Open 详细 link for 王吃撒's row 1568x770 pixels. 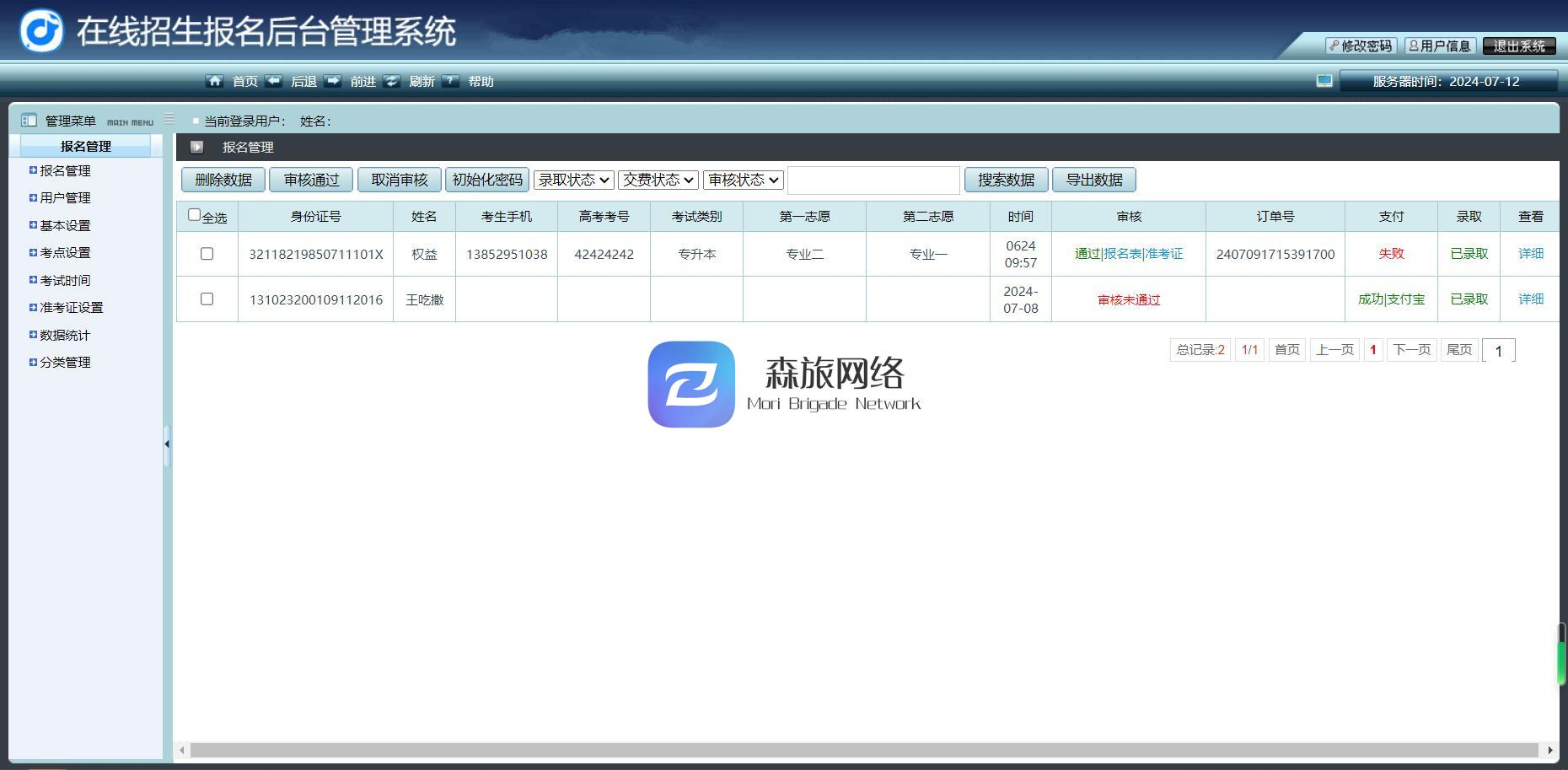coord(1531,299)
